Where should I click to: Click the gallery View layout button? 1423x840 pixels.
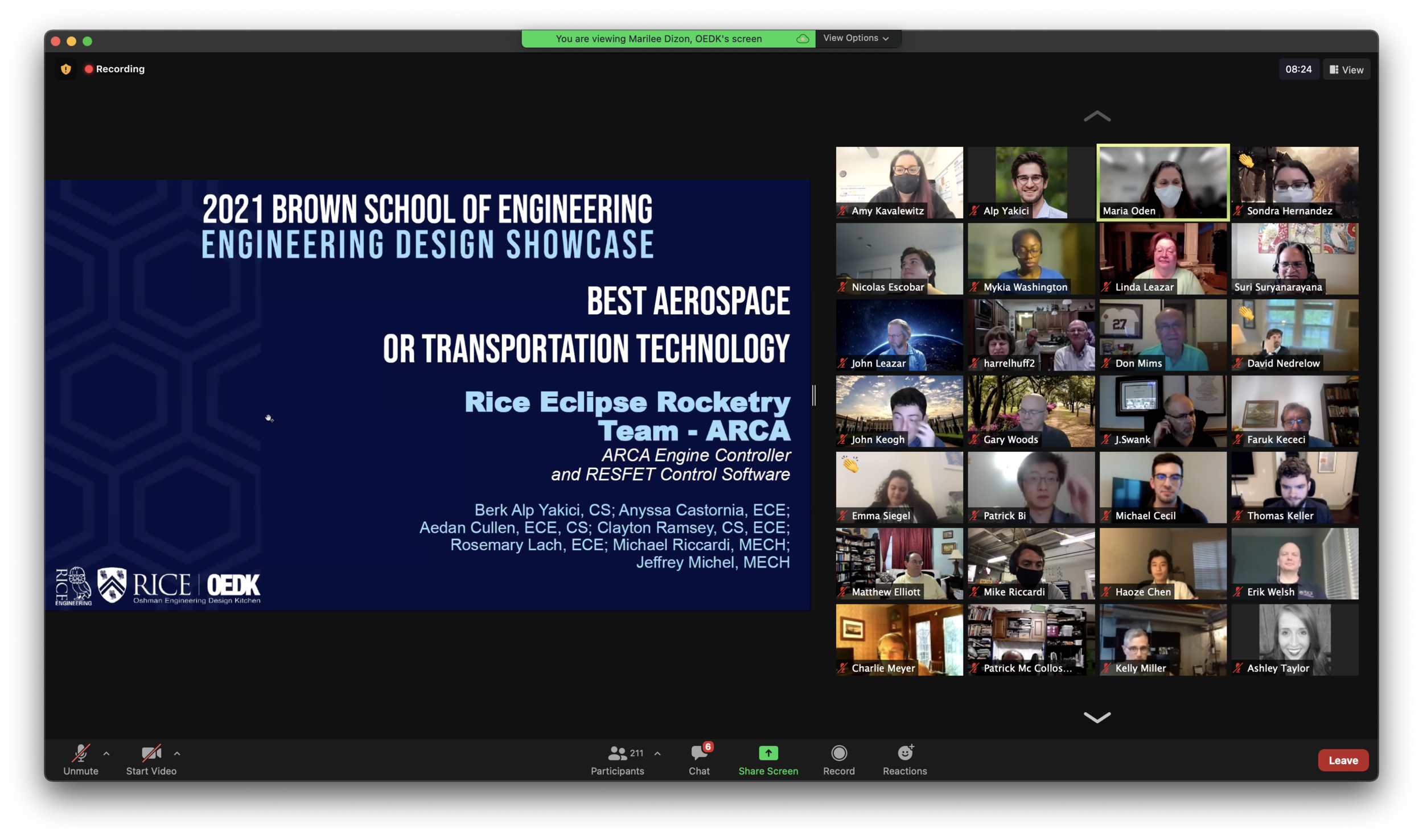coord(1346,69)
